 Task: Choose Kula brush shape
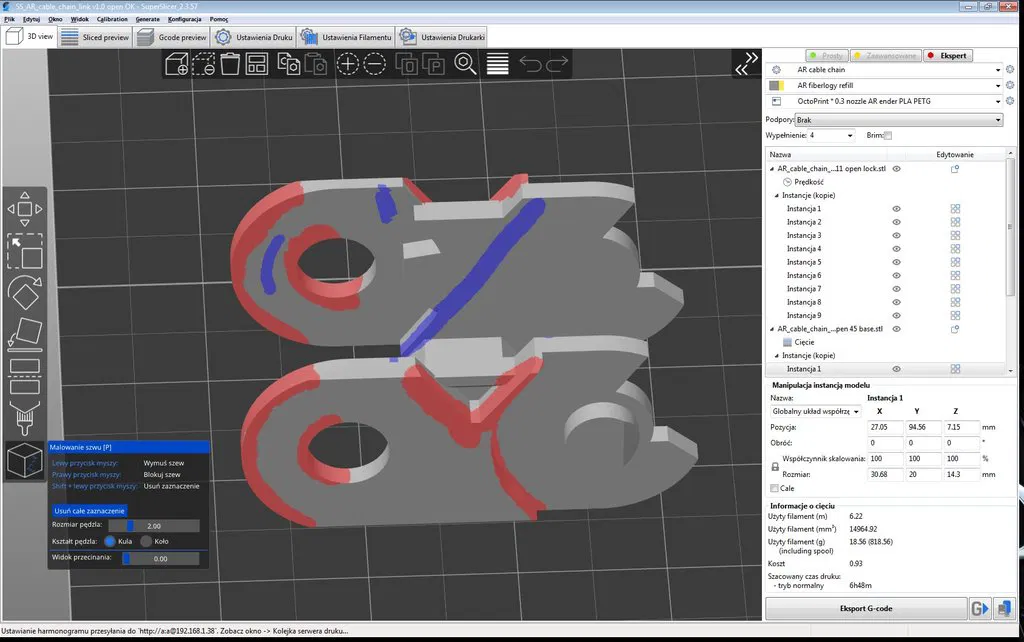[110, 541]
